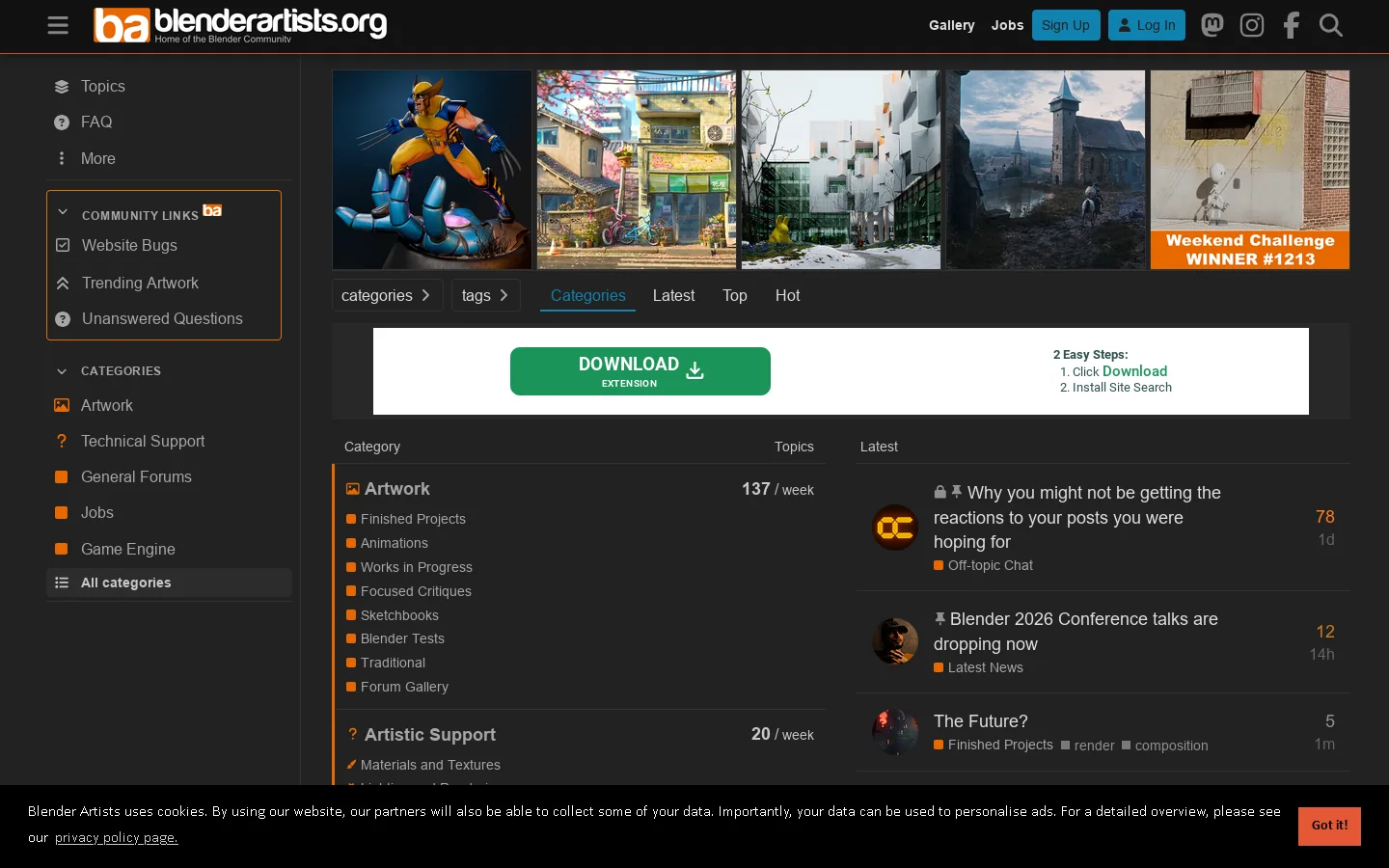Open Trending Artwork link
This screenshot has height=868, width=1389.
140,283
